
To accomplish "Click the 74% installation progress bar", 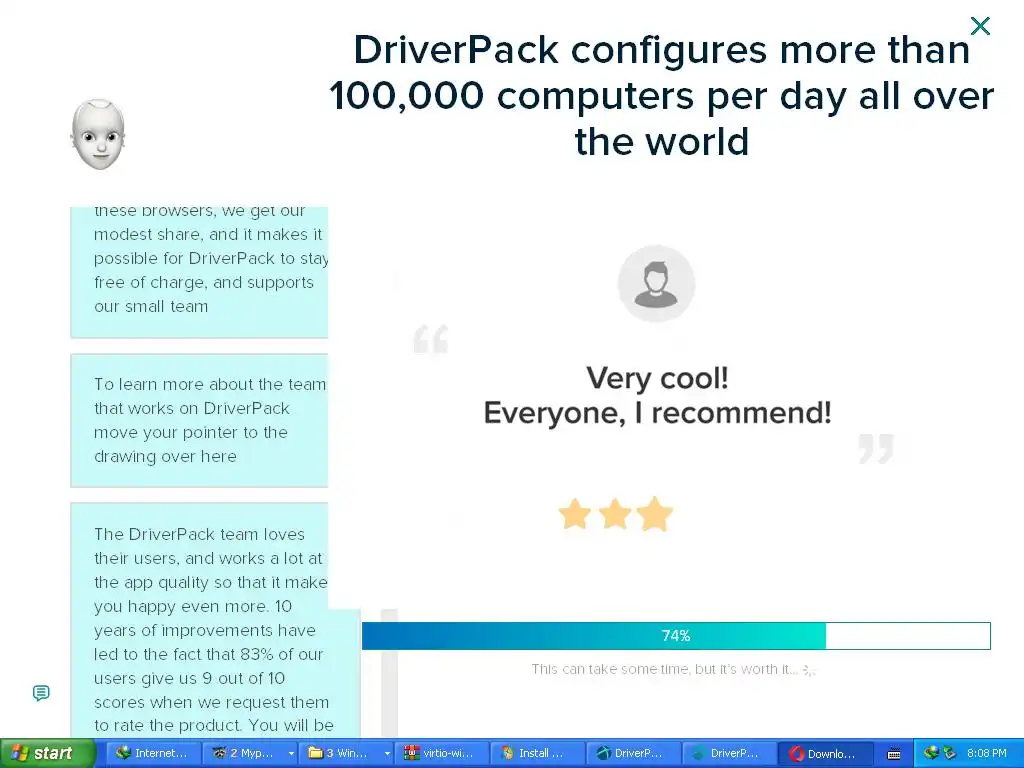I will tap(676, 635).
